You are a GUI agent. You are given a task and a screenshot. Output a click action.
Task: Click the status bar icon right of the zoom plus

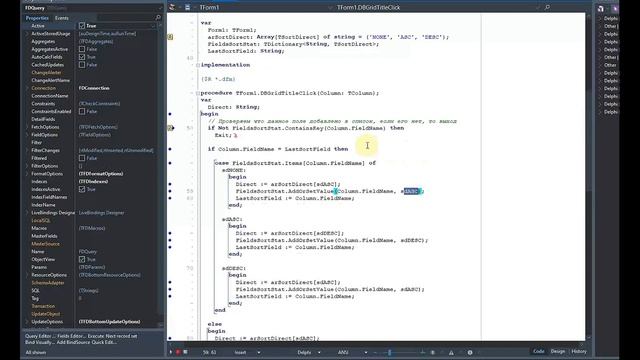(x=433, y=352)
